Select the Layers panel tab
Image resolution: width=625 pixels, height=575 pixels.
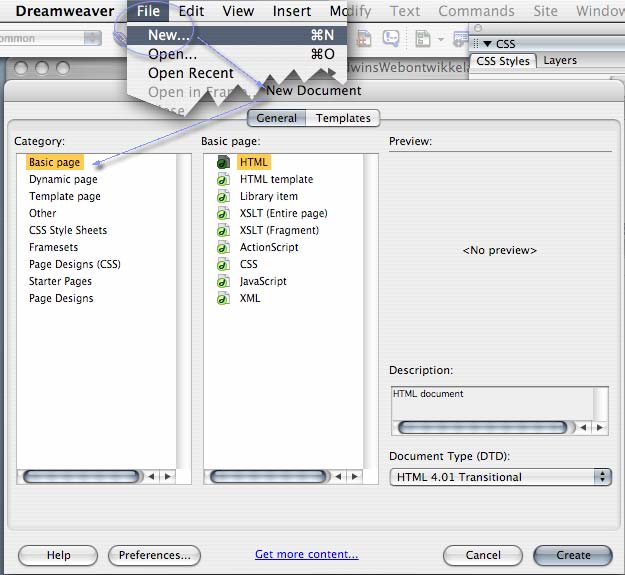coord(560,61)
